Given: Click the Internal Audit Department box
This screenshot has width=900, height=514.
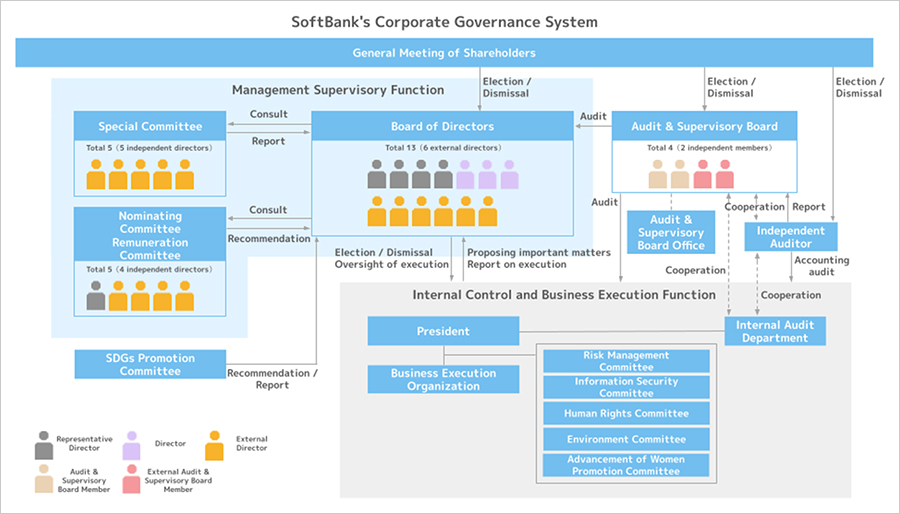Looking at the screenshot, I should click(x=775, y=331).
